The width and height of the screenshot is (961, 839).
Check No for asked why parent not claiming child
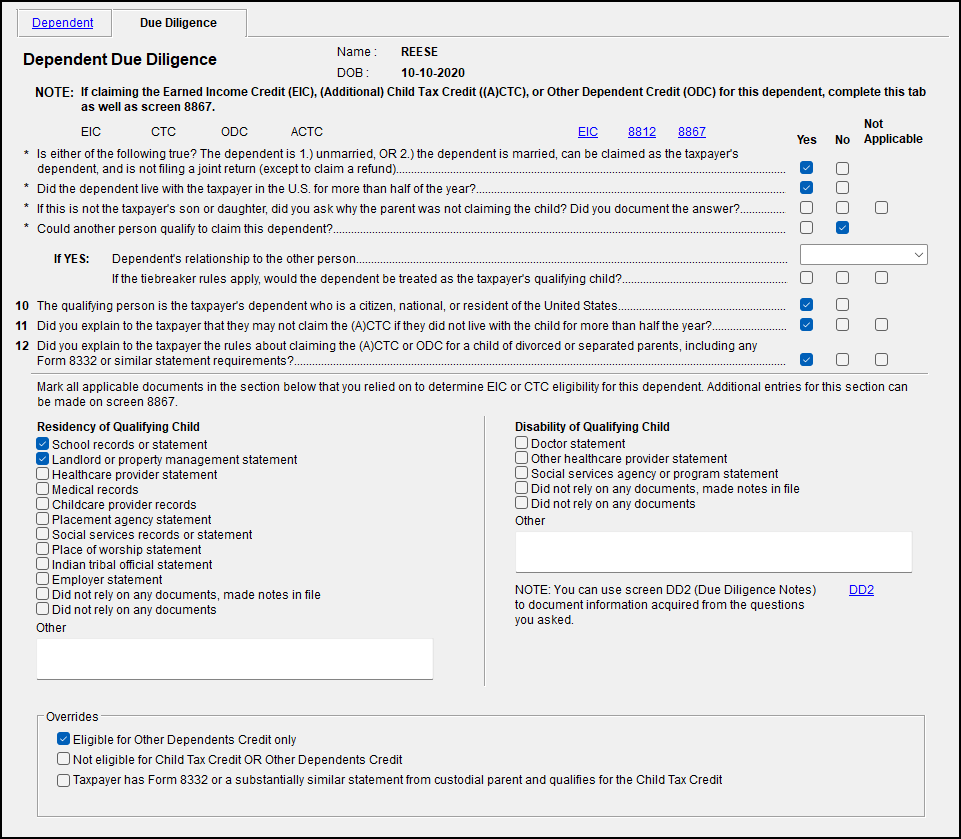click(x=842, y=208)
